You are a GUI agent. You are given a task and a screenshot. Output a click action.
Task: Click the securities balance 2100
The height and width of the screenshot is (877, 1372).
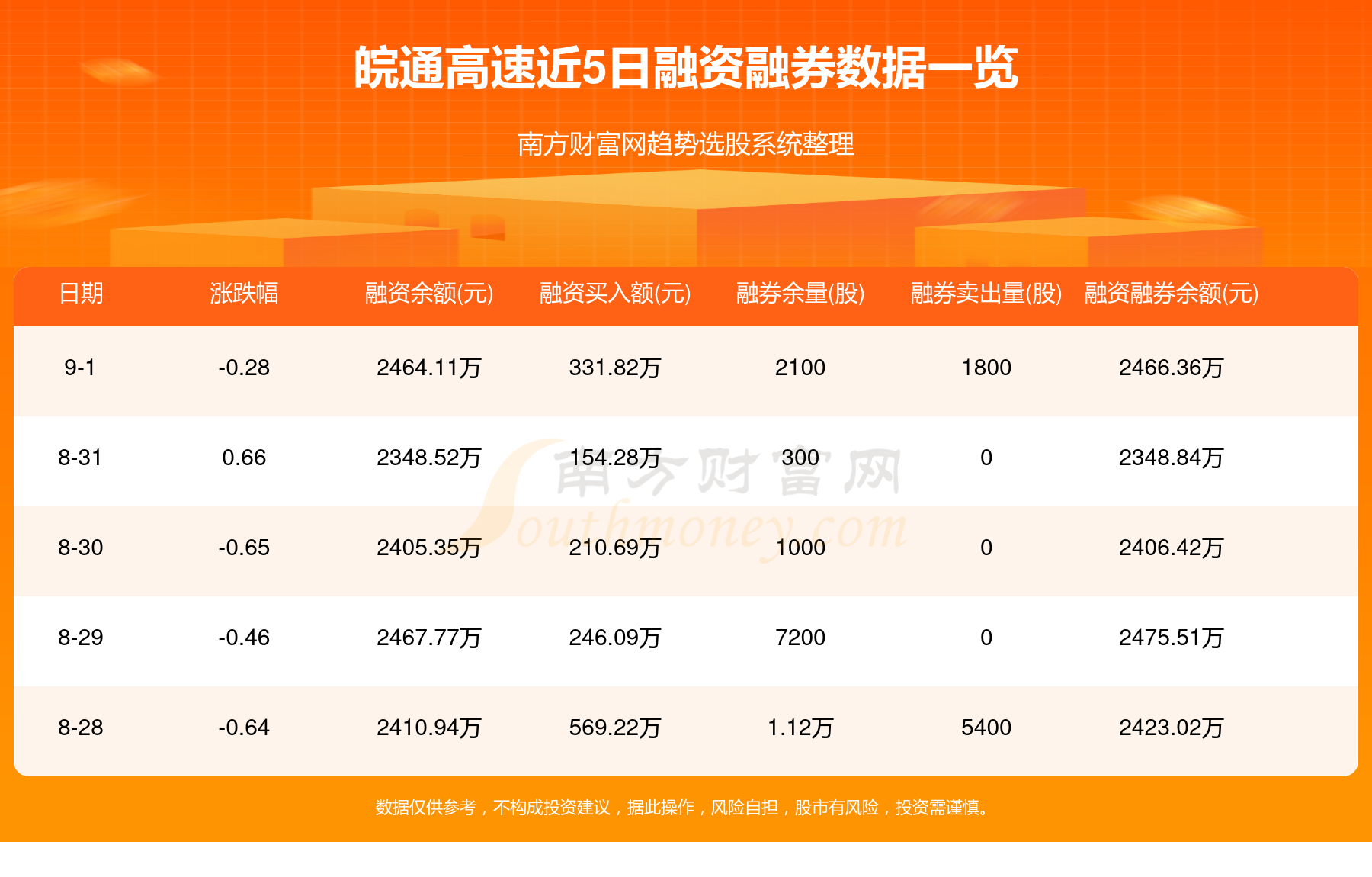800,368
